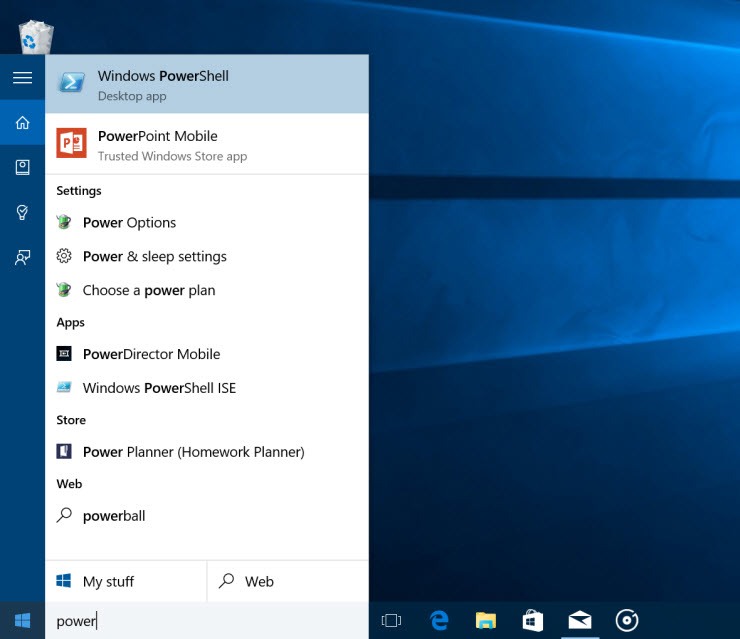The image size is (740, 639).
Task: Launch PowerDirector Mobile app
Action: pos(151,354)
